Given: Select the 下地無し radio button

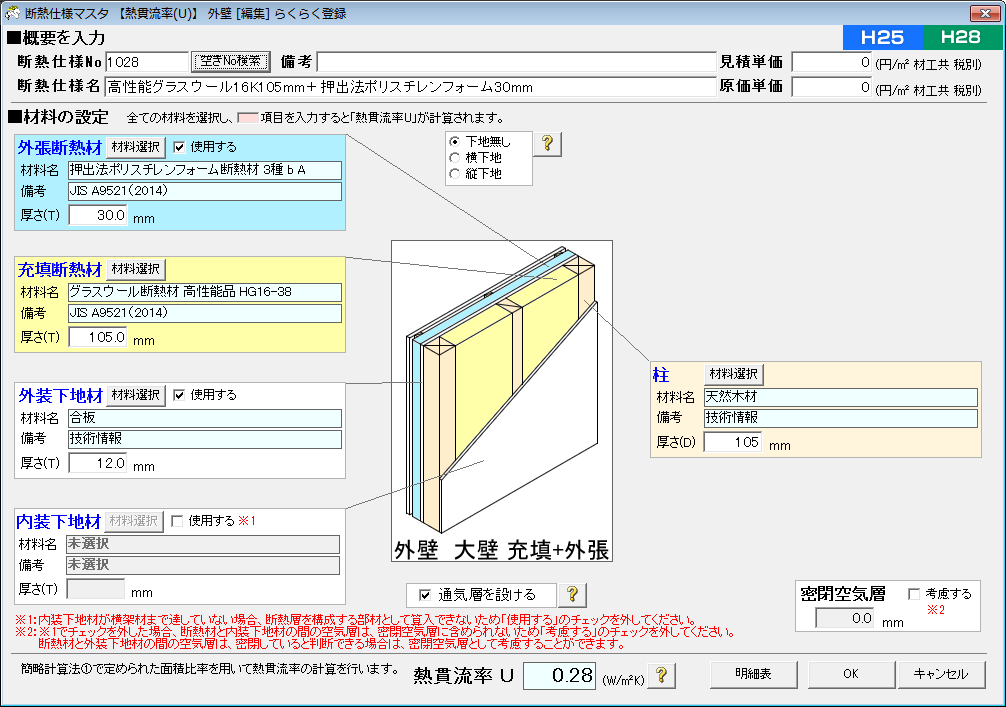Looking at the screenshot, I should (x=455, y=142).
